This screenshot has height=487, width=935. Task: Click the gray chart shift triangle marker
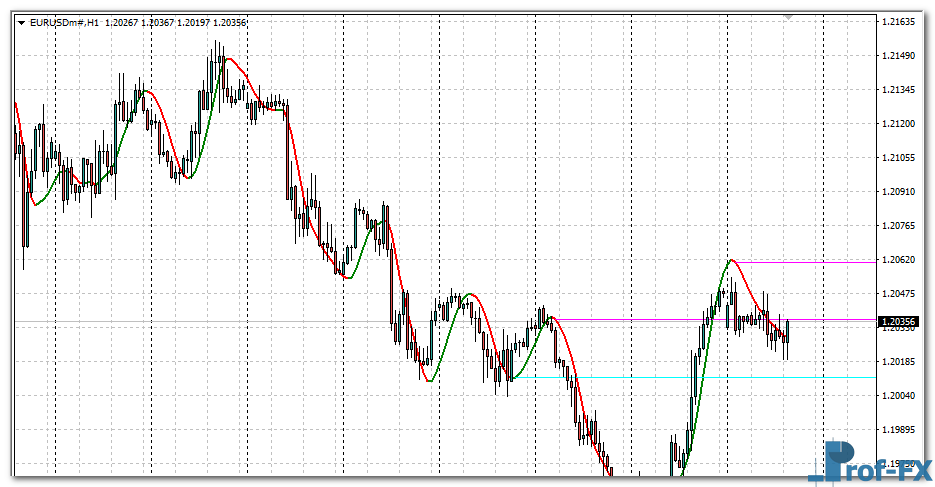789,17
